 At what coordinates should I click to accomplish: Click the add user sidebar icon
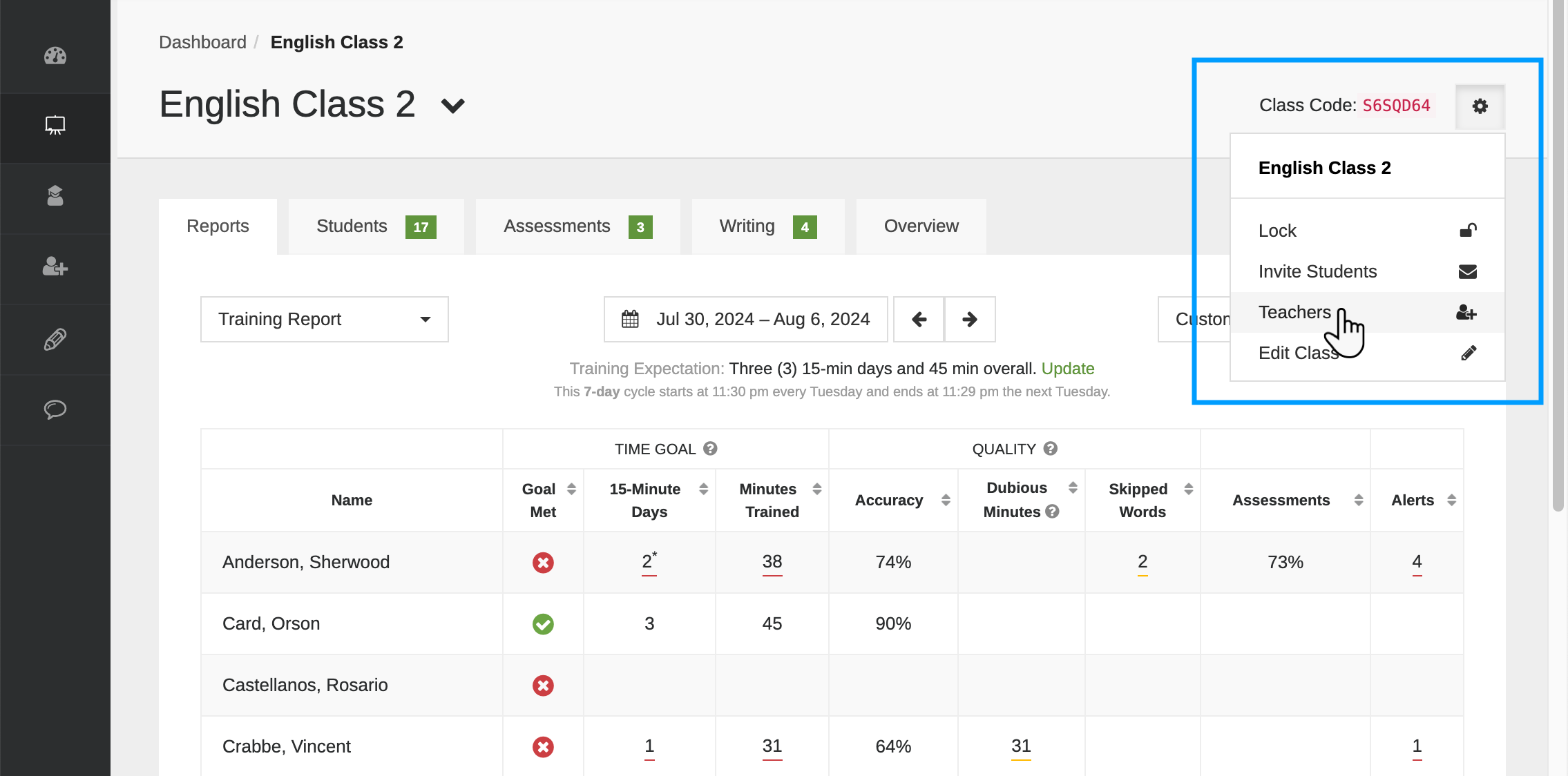pos(55,266)
